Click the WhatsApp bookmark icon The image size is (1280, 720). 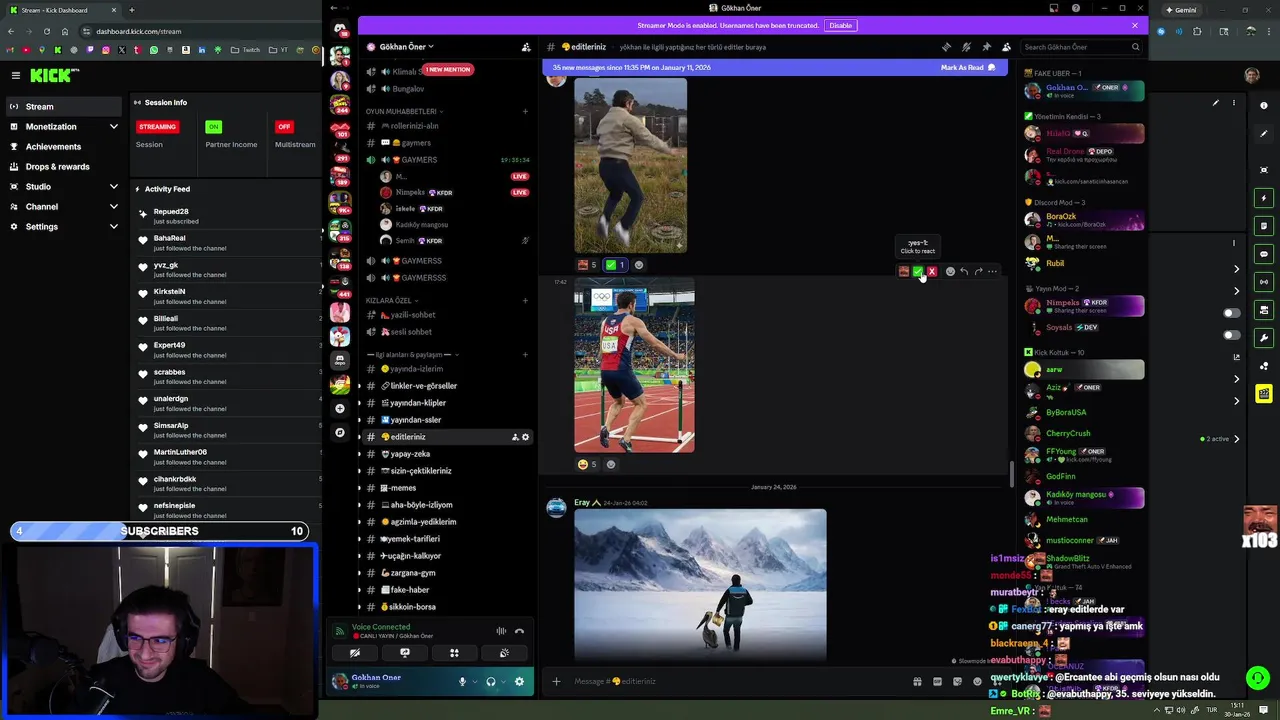pyautogui.click(x=154, y=50)
